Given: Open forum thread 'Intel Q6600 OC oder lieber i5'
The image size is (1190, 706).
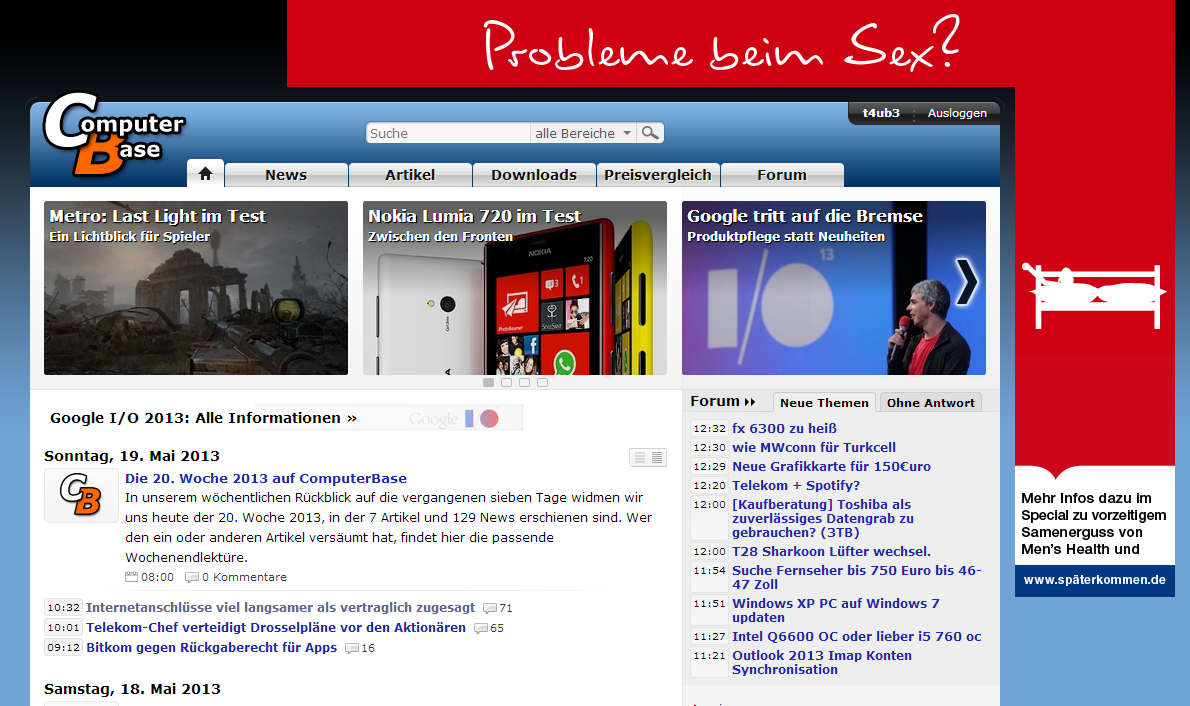Looking at the screenshot, I should pyautogui.click(x=857, y=636).
